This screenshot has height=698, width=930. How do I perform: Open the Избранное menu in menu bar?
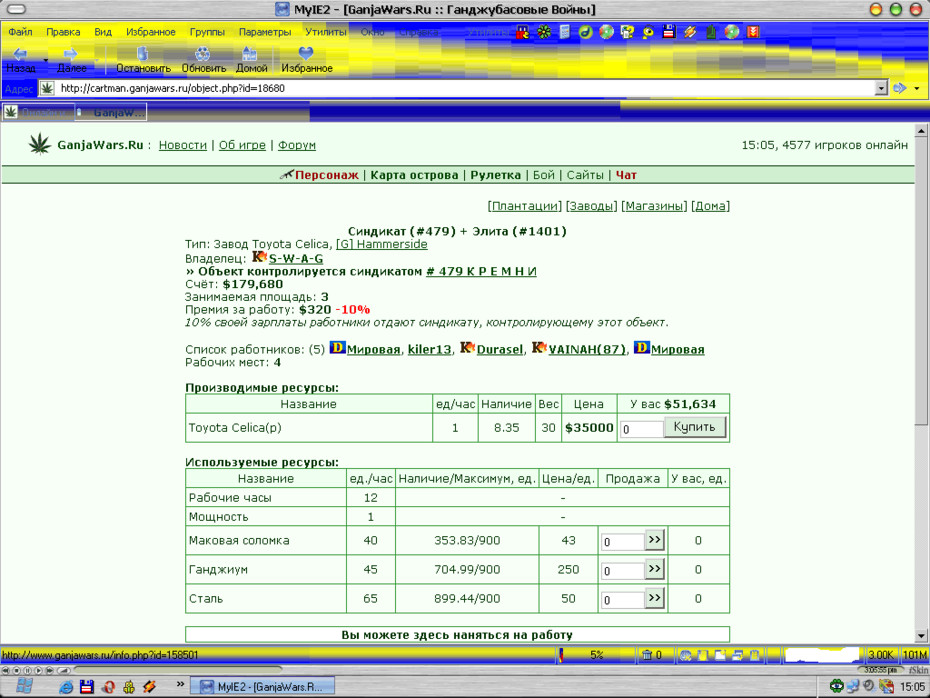click(x=151, y=32)
